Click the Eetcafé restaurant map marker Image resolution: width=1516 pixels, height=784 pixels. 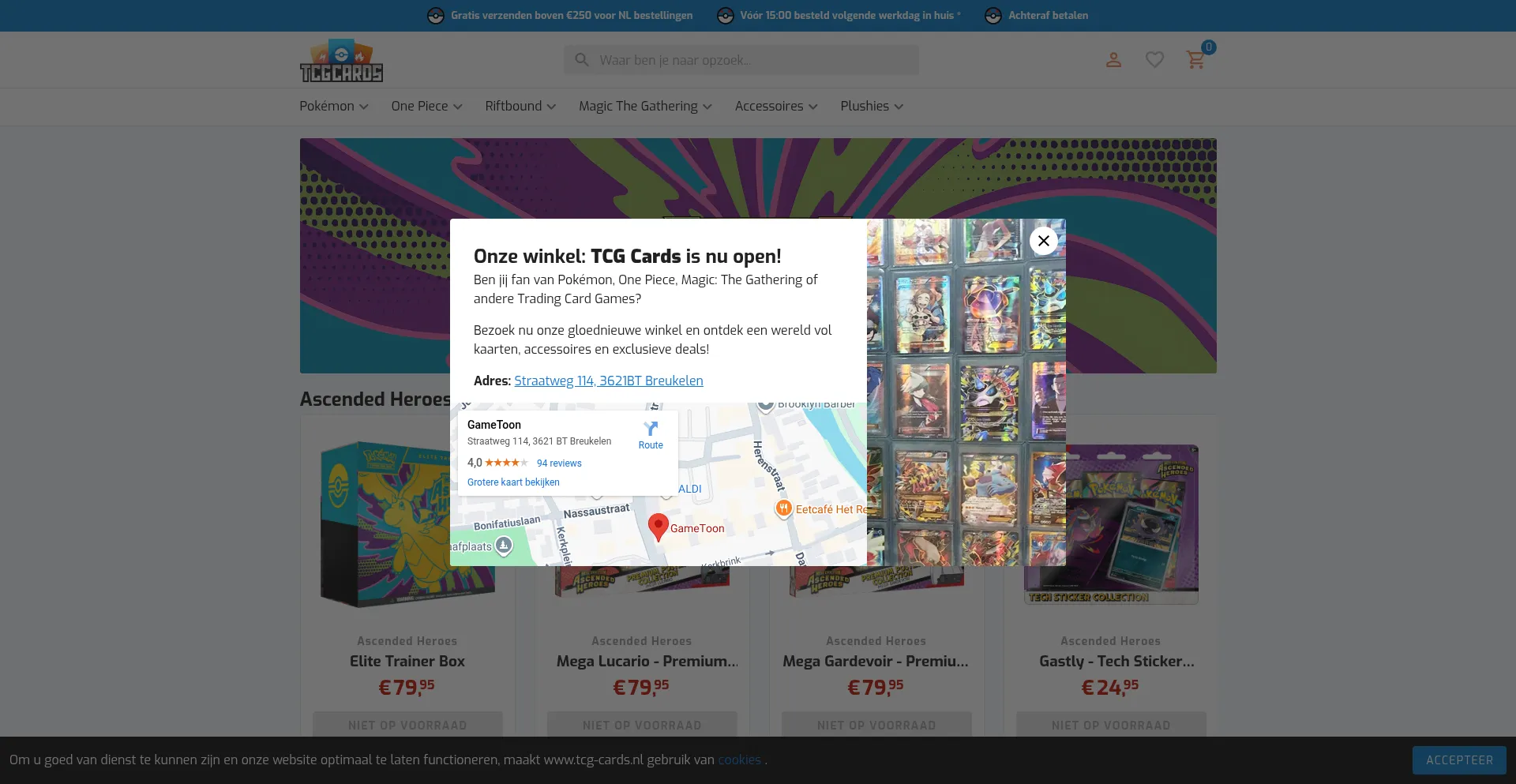pos(783,509)
